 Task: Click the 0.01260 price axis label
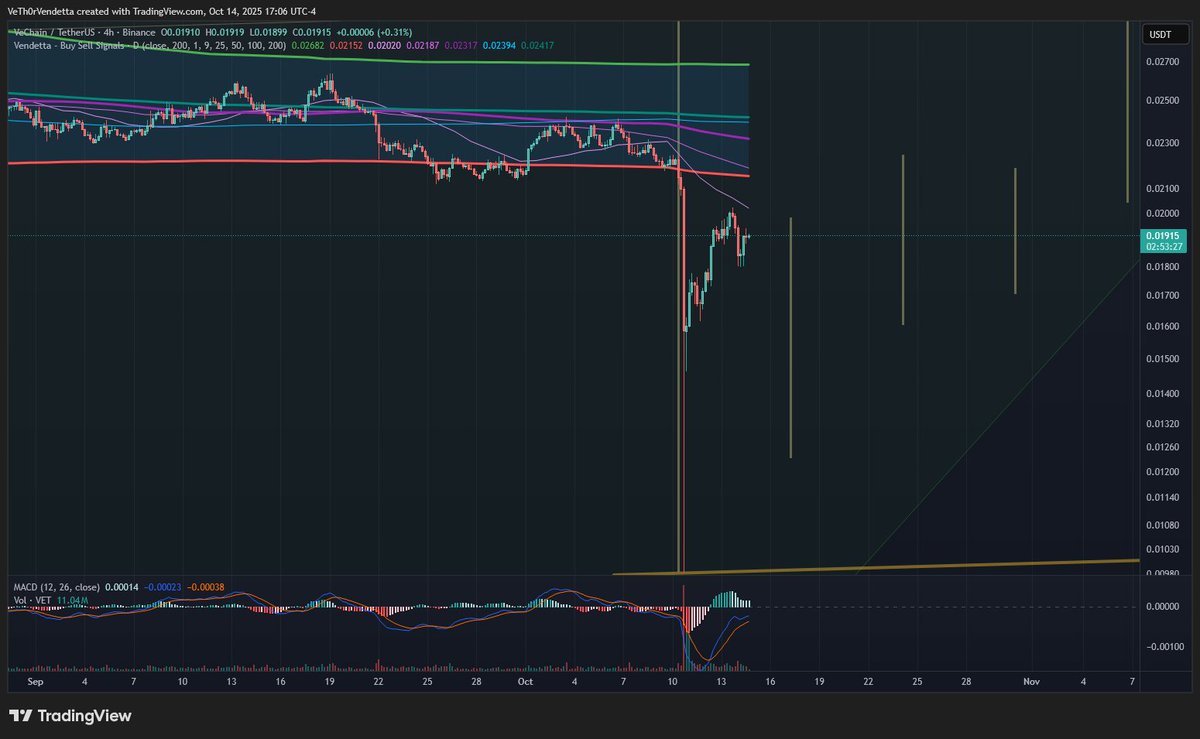coord(1162,446)
